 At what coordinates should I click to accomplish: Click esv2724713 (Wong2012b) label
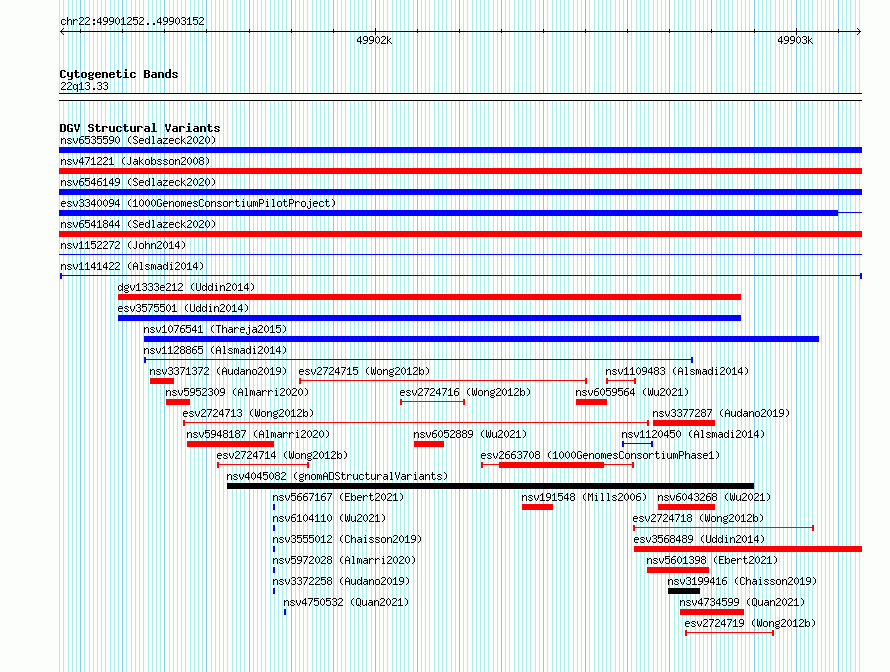(x=248, y=413)
